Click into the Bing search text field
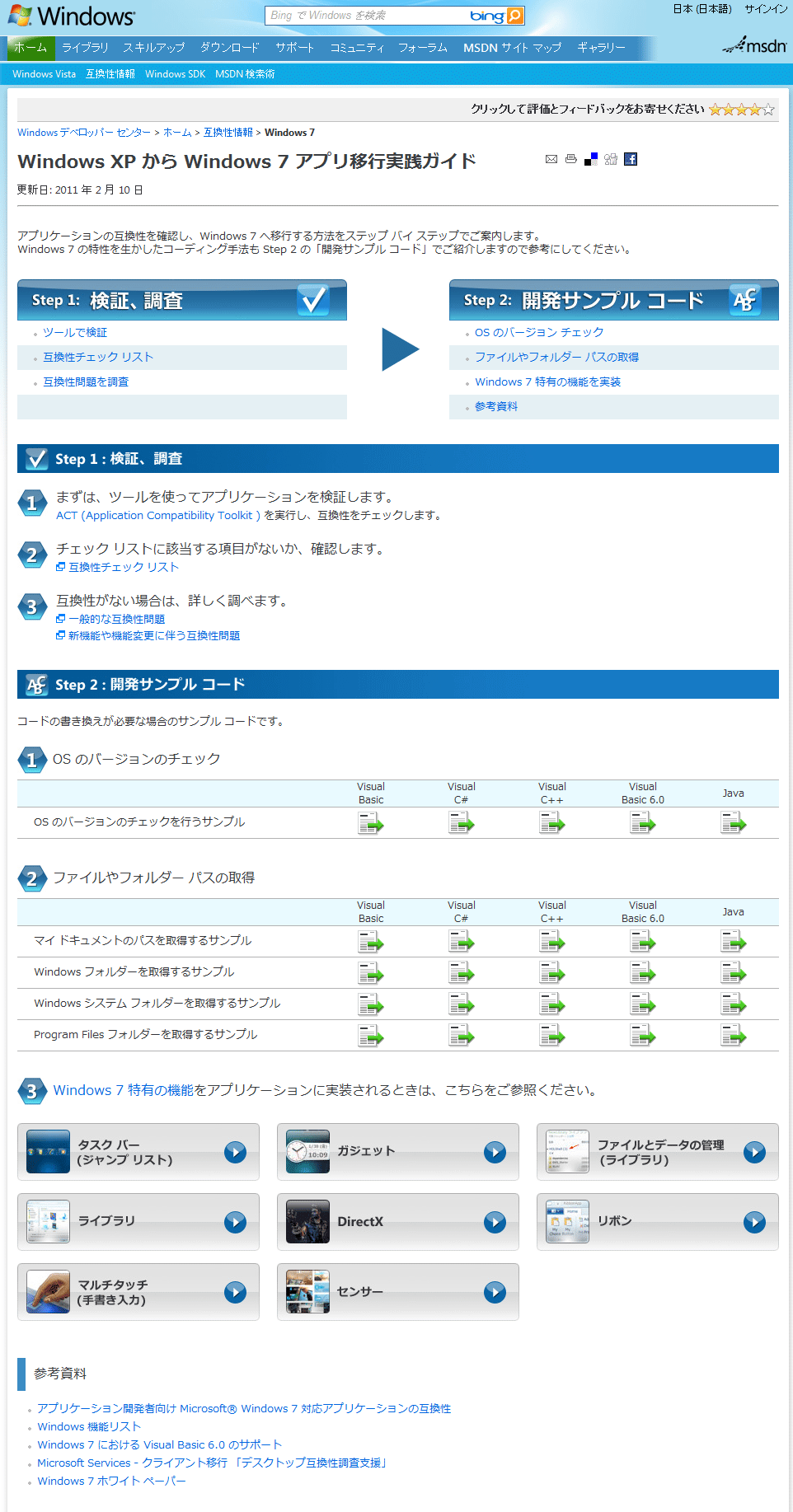Viewport: 793px width, 1512px height. [x=367, y=16]
